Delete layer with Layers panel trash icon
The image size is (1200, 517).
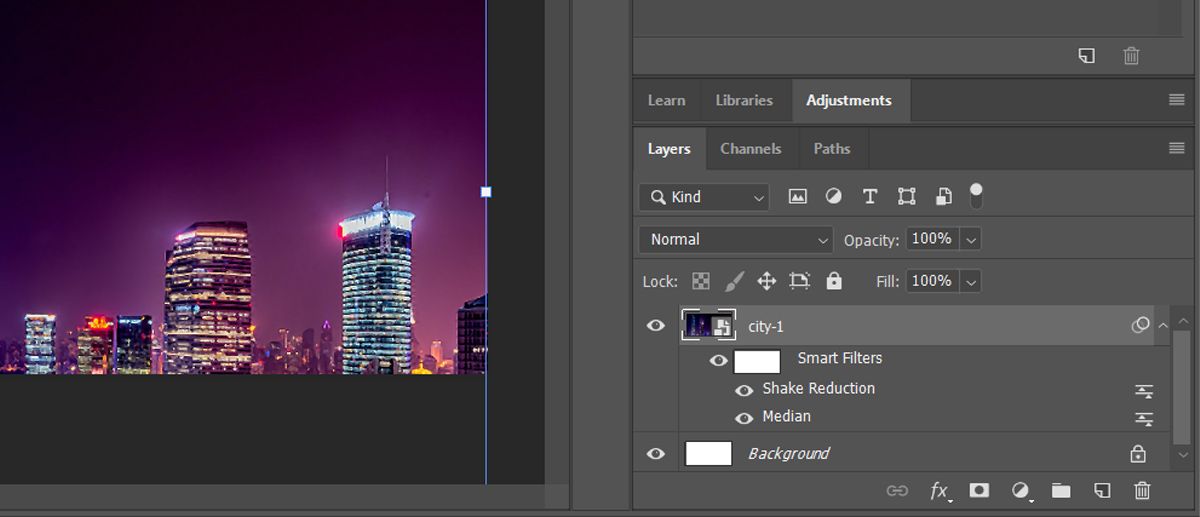click(1142, 490)
